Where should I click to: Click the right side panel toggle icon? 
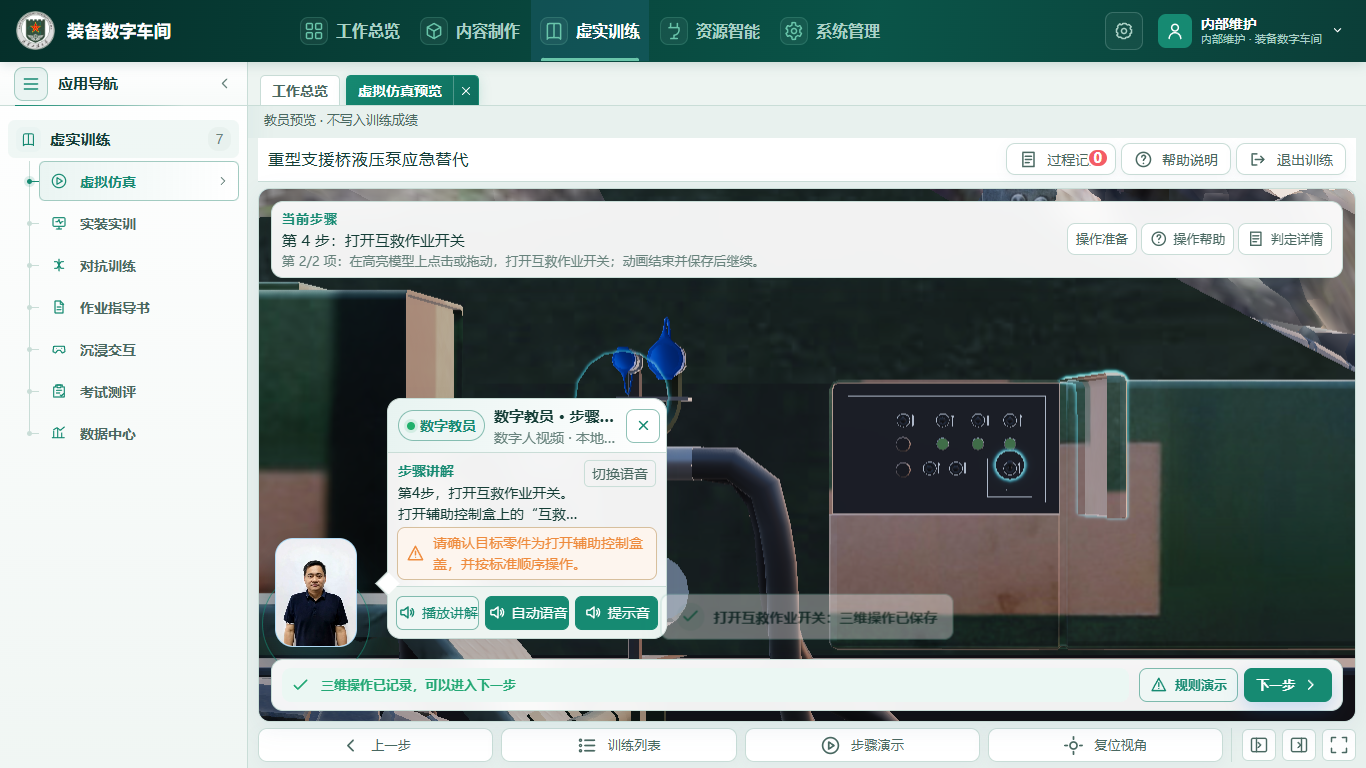[1299, 745]
